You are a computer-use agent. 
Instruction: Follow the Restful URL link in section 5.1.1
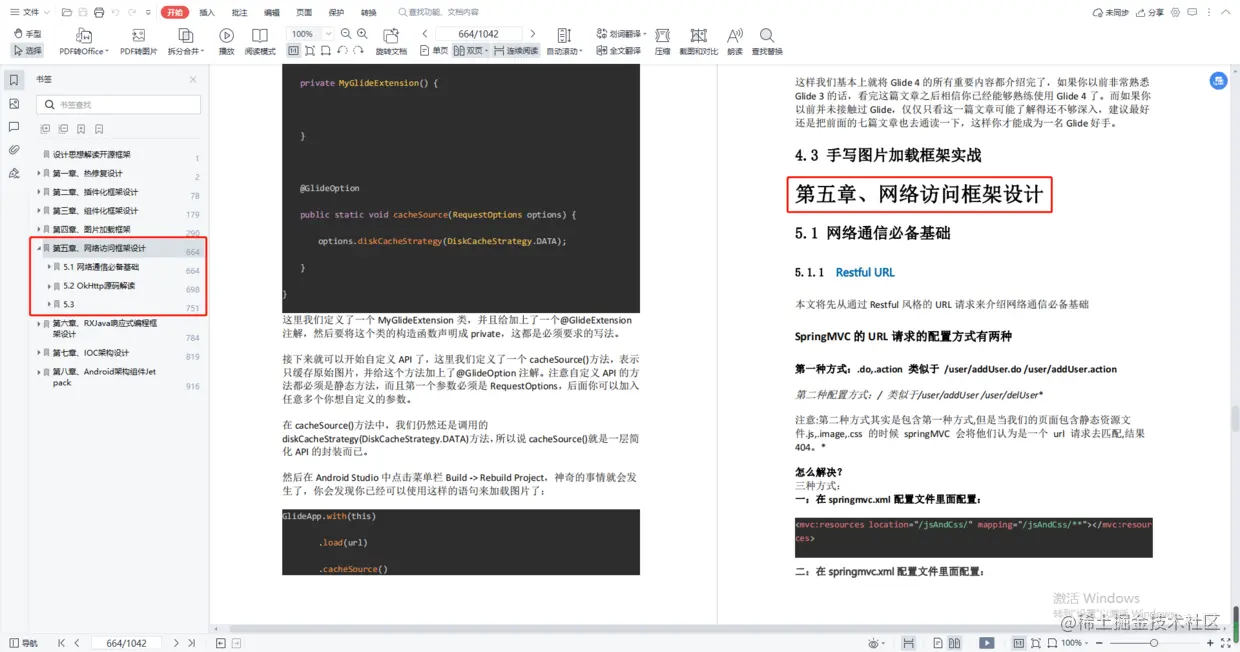coord(865,272)
